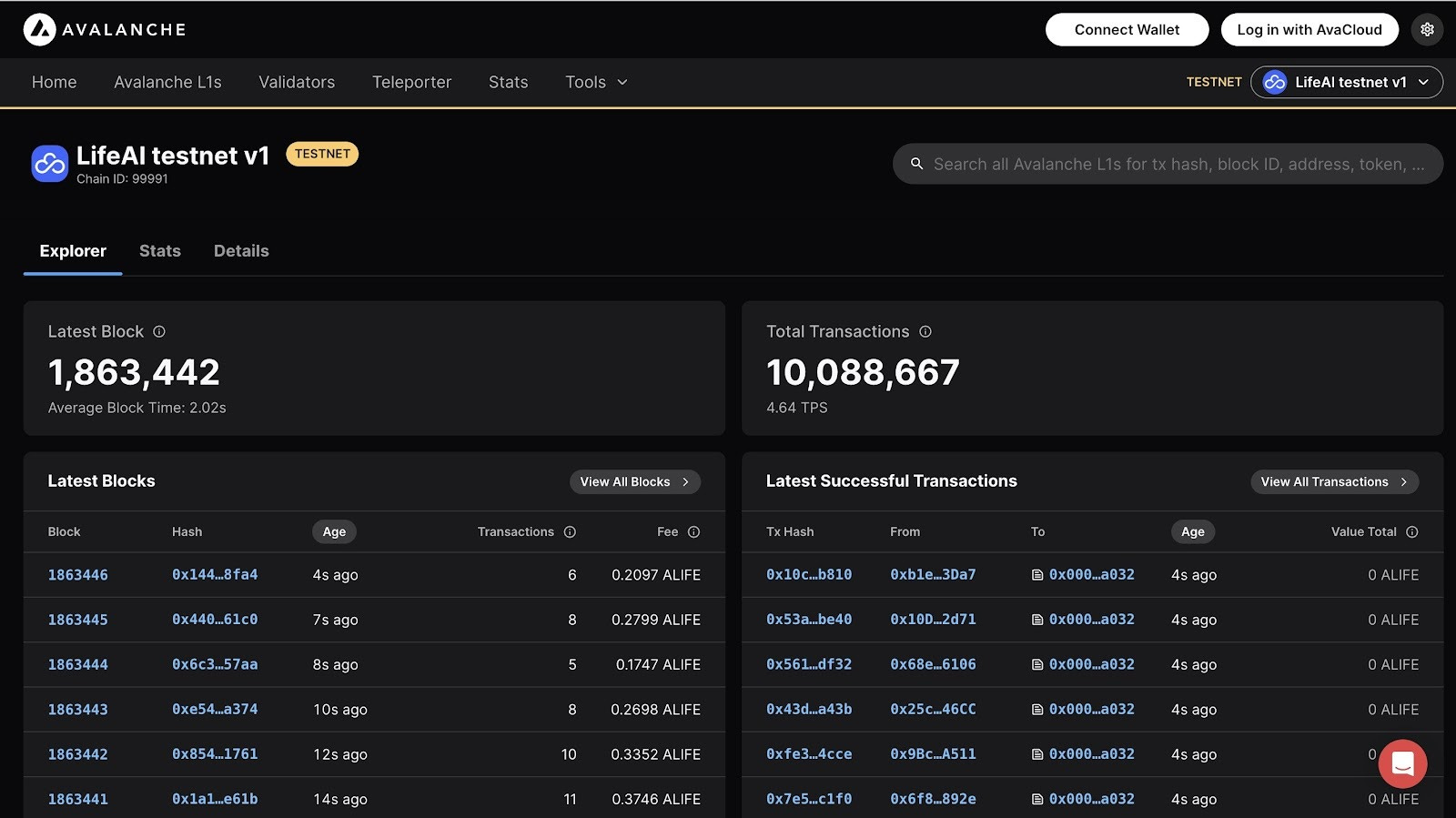Viewport: 1456px width, 818px height.
Task: Open sender address 0x6f8…892e
Action: point(933,799)
